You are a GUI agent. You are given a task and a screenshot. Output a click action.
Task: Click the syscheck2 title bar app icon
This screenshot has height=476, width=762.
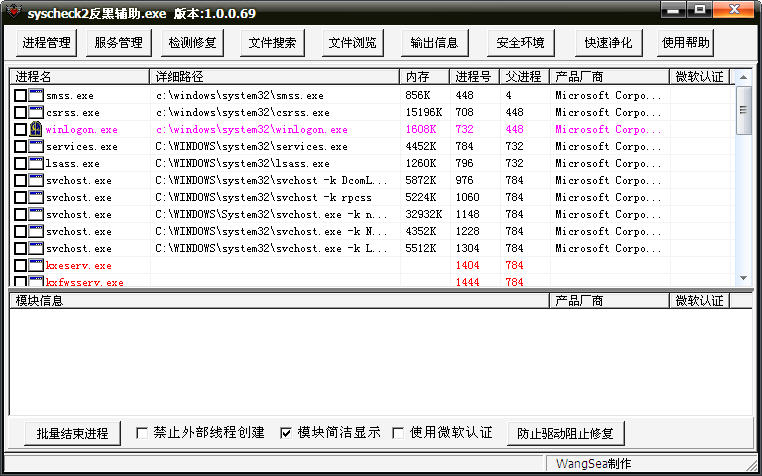tap(14, 11)
